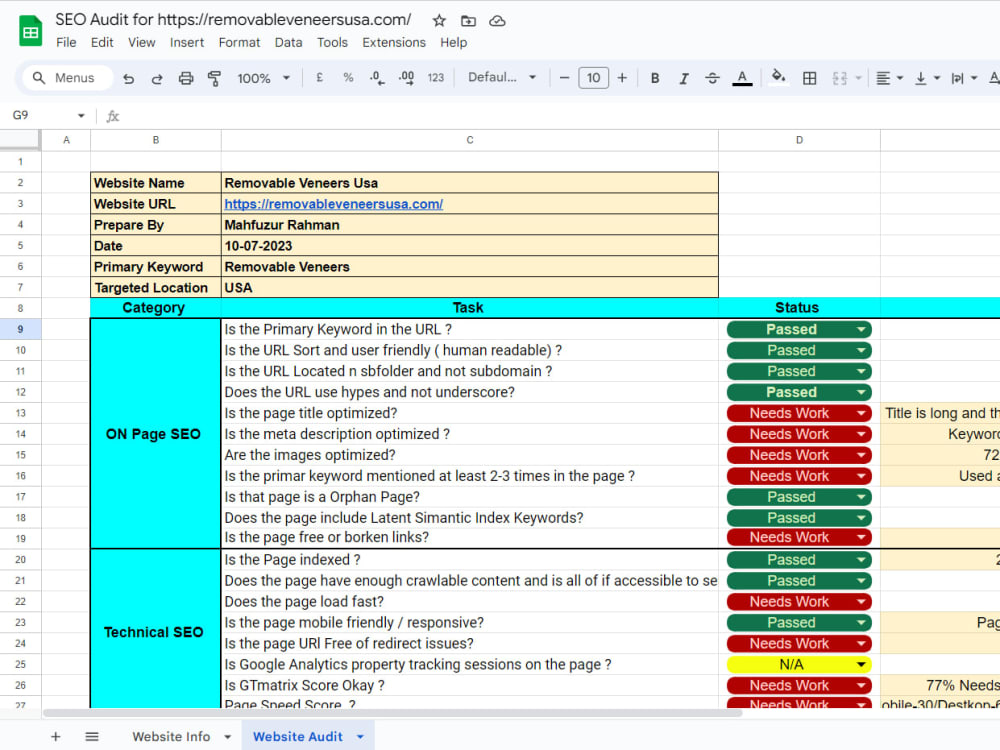Open status dropdown for Page indexed row
Viewport: 1000px width, 750px height.
860,560
